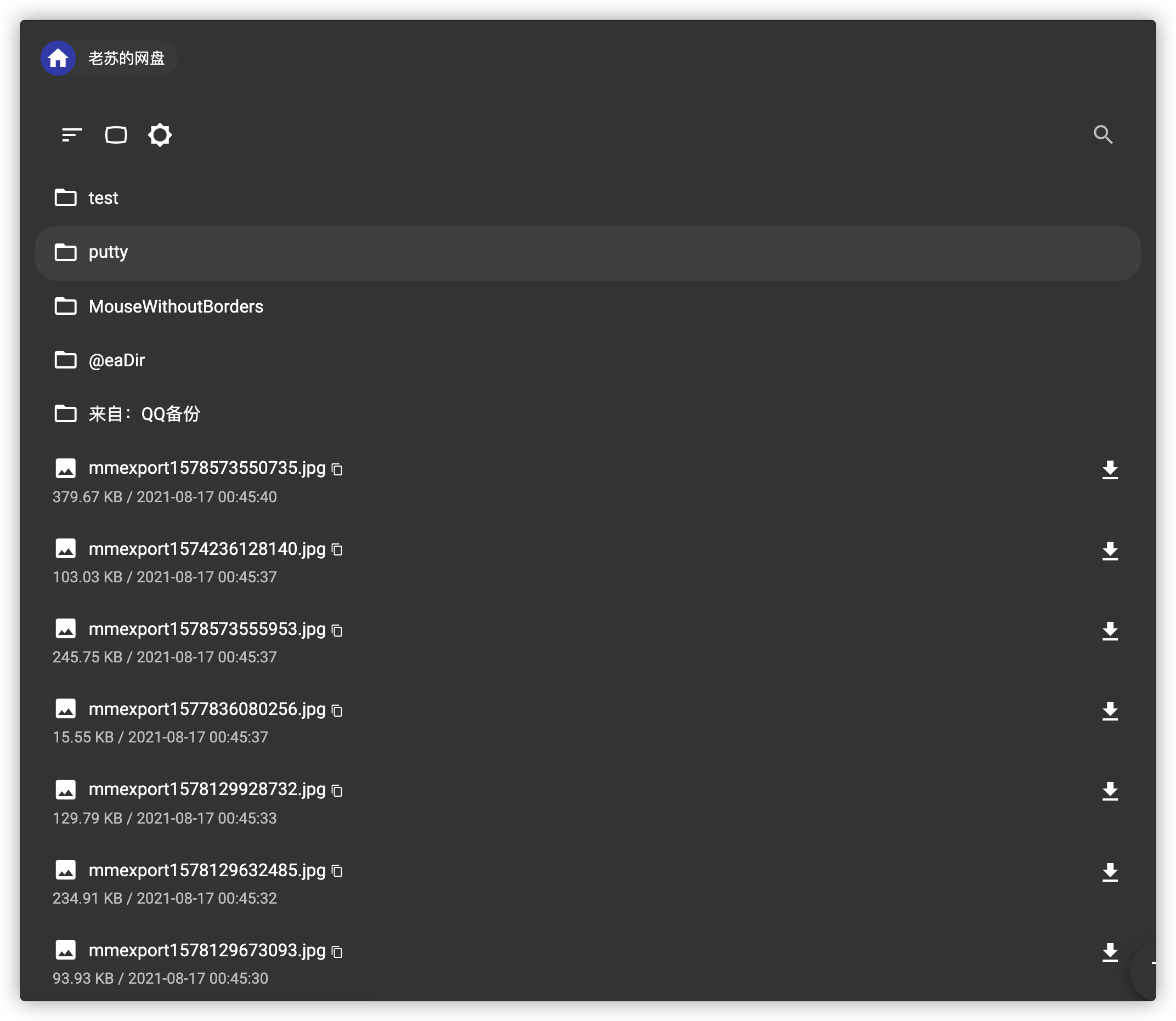Download the file mmexport1578129673093.jpg

[x=1109, y=951]
